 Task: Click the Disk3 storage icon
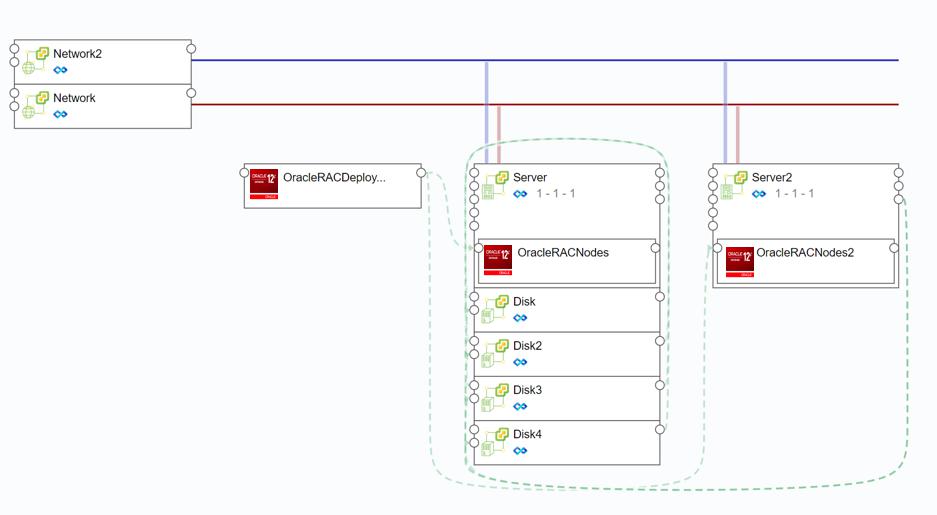495,396
